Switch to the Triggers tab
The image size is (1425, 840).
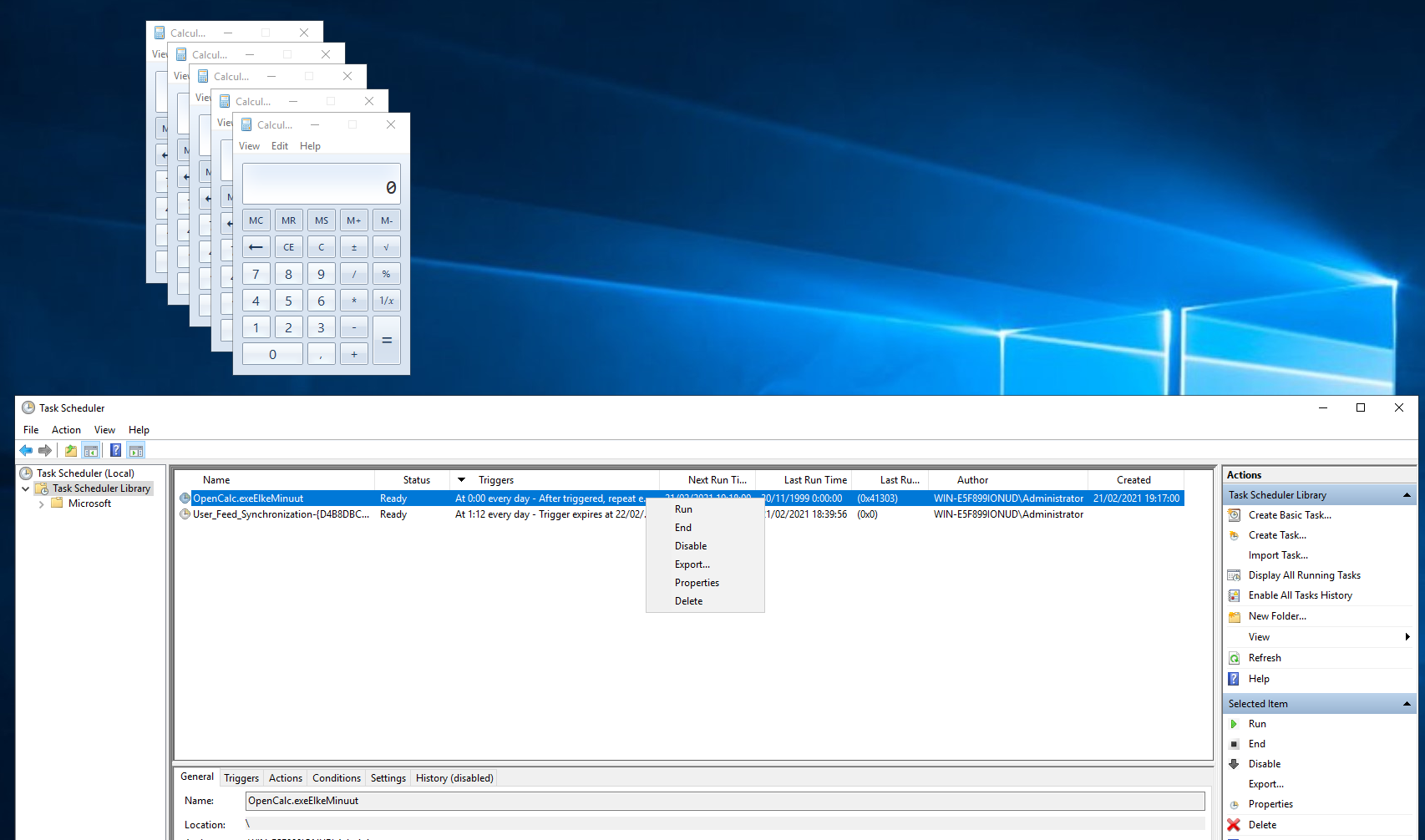241,778
